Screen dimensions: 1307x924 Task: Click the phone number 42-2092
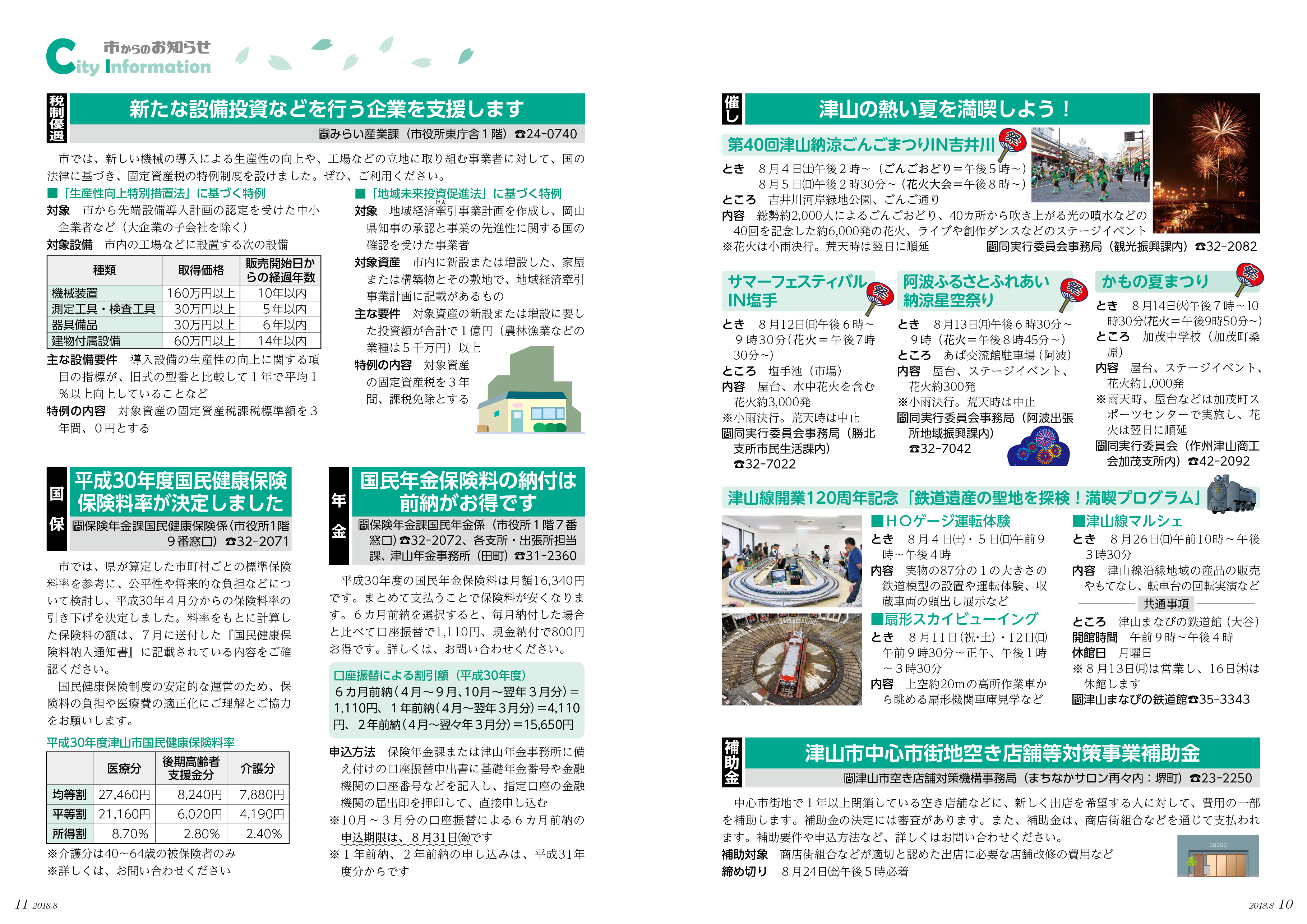(x=1219, y=461)
